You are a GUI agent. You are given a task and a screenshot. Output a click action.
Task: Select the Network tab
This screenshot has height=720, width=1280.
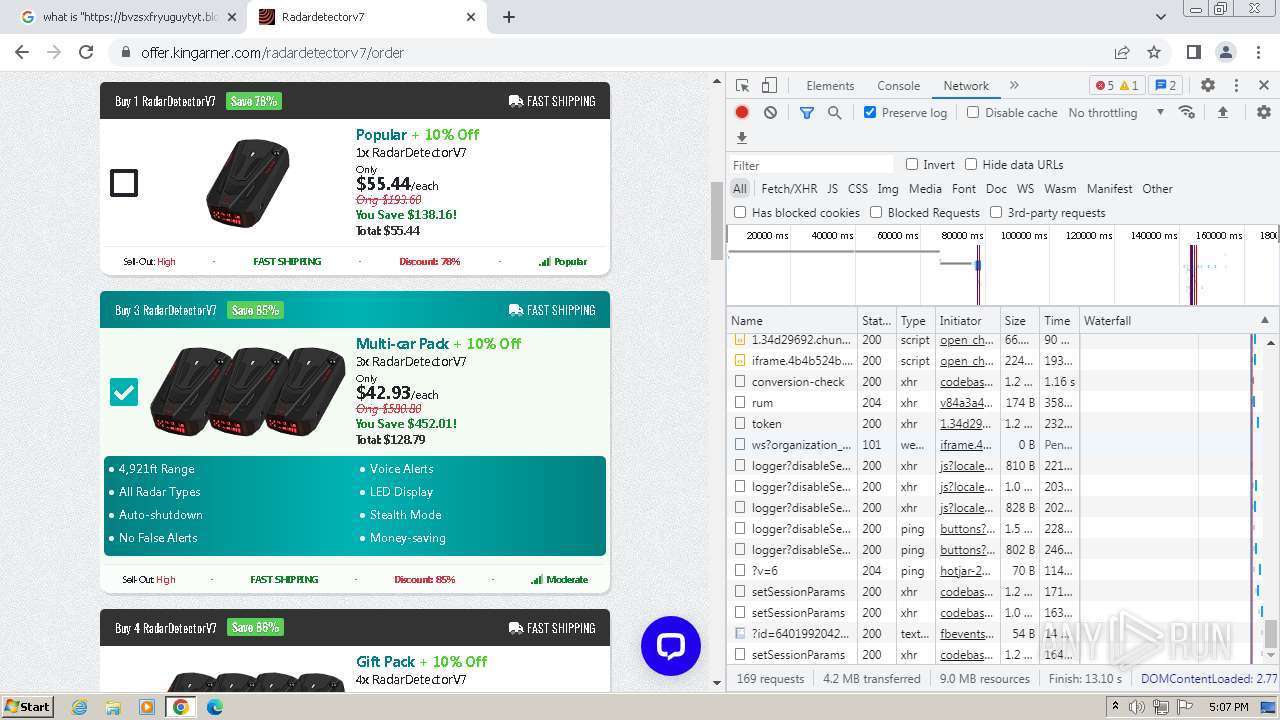click(966, 86)
